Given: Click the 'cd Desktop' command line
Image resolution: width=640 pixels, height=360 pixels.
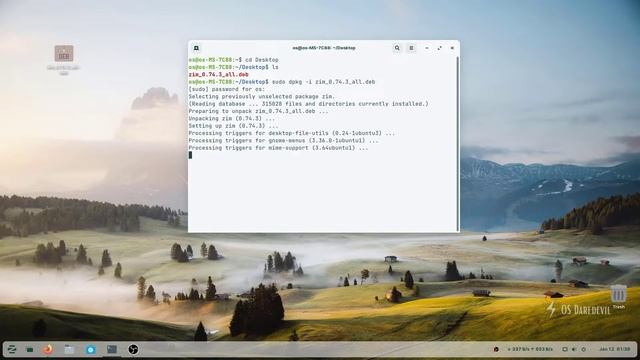Looking at the screenshot, I should tap(233, 60).
